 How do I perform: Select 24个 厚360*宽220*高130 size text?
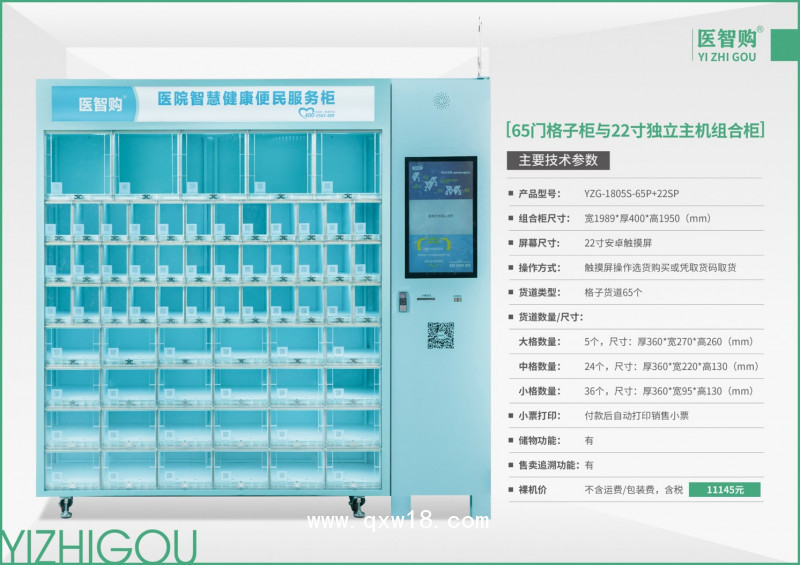coord(671,366)
